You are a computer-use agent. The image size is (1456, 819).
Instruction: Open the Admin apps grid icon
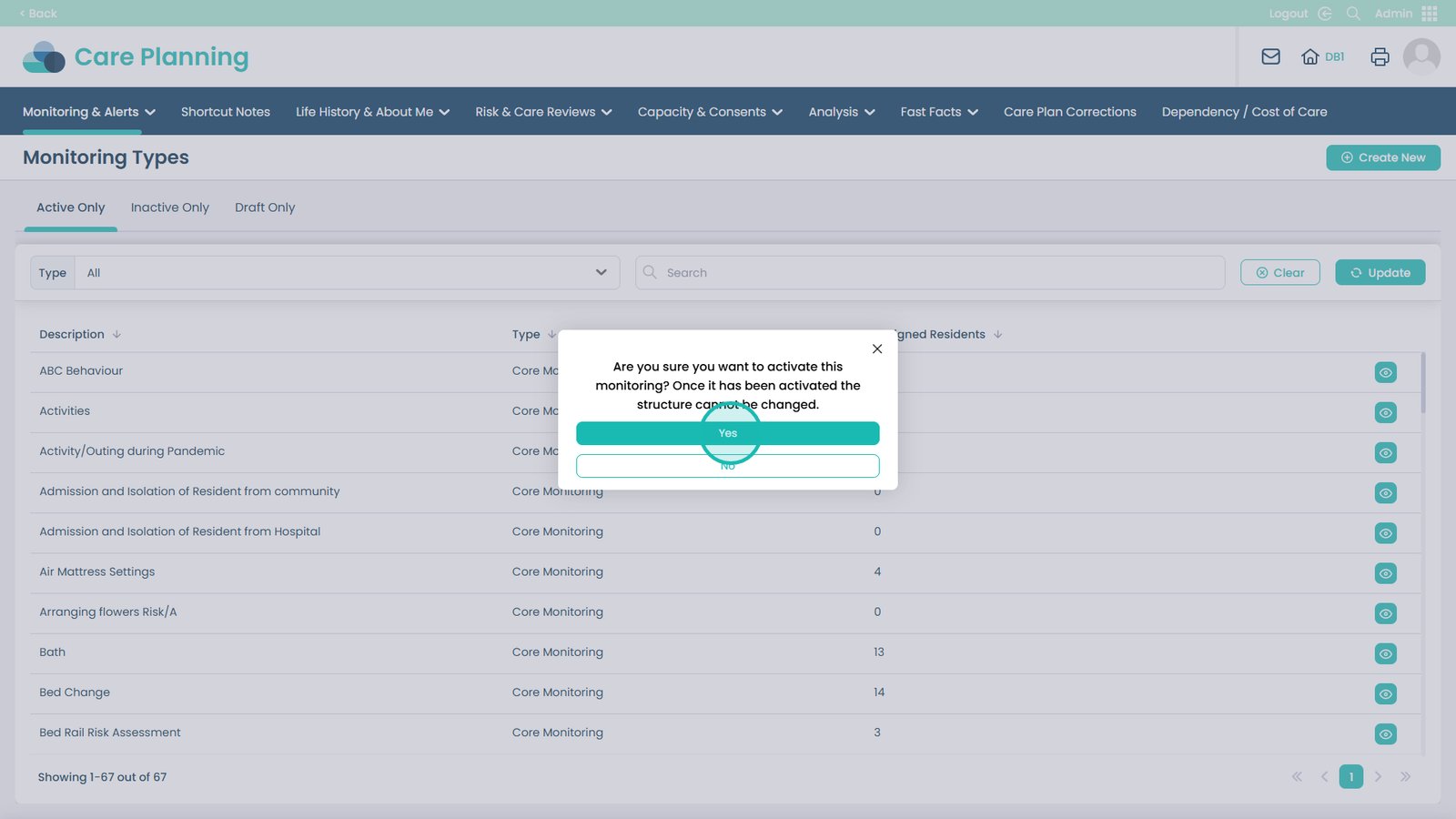(x=1430, y=14)
